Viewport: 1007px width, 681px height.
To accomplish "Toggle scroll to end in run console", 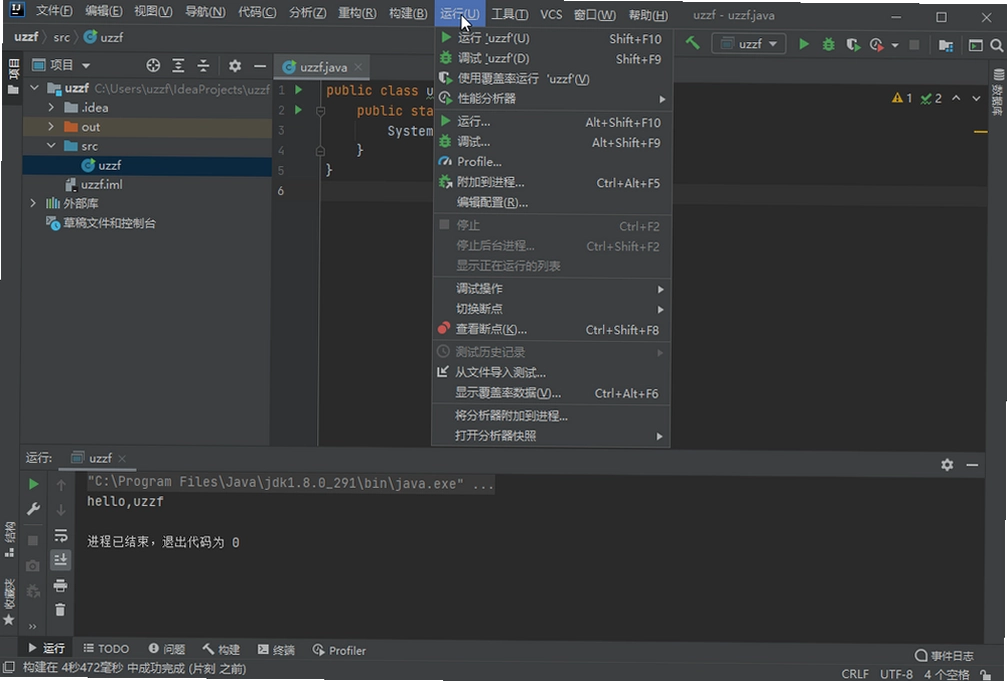I will 60,560.
